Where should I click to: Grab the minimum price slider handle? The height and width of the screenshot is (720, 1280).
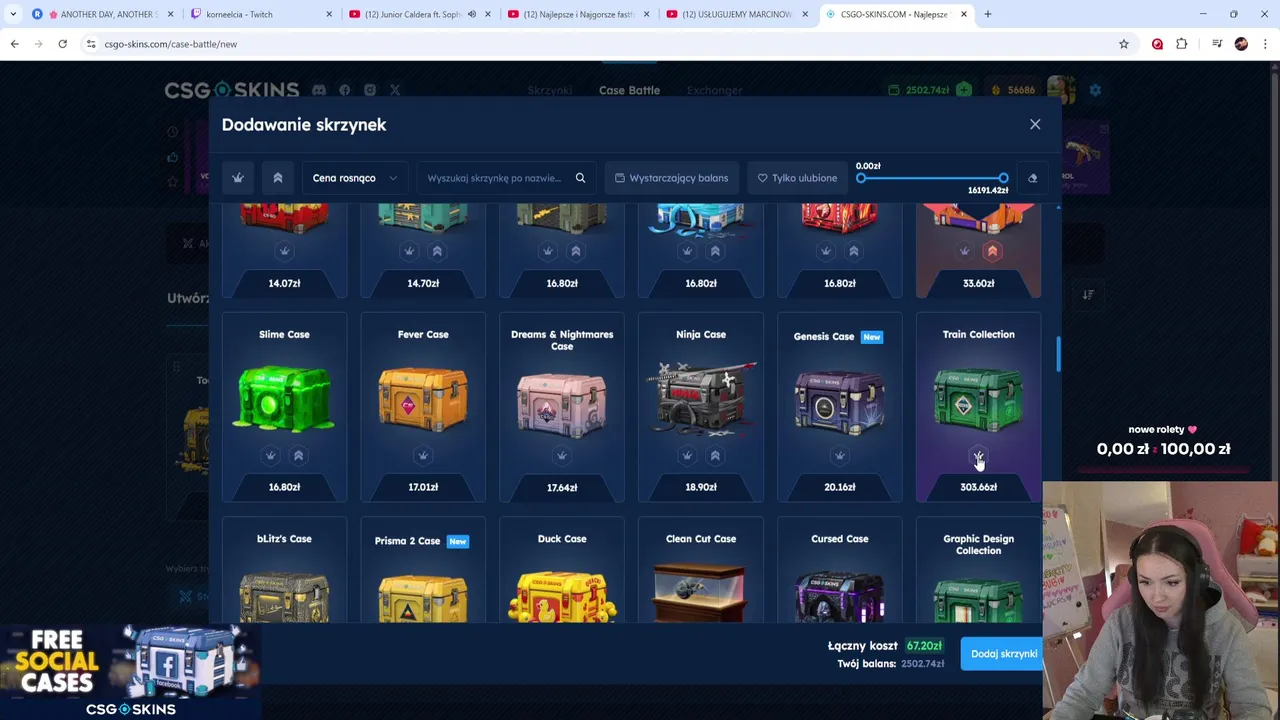click(861, 178)
